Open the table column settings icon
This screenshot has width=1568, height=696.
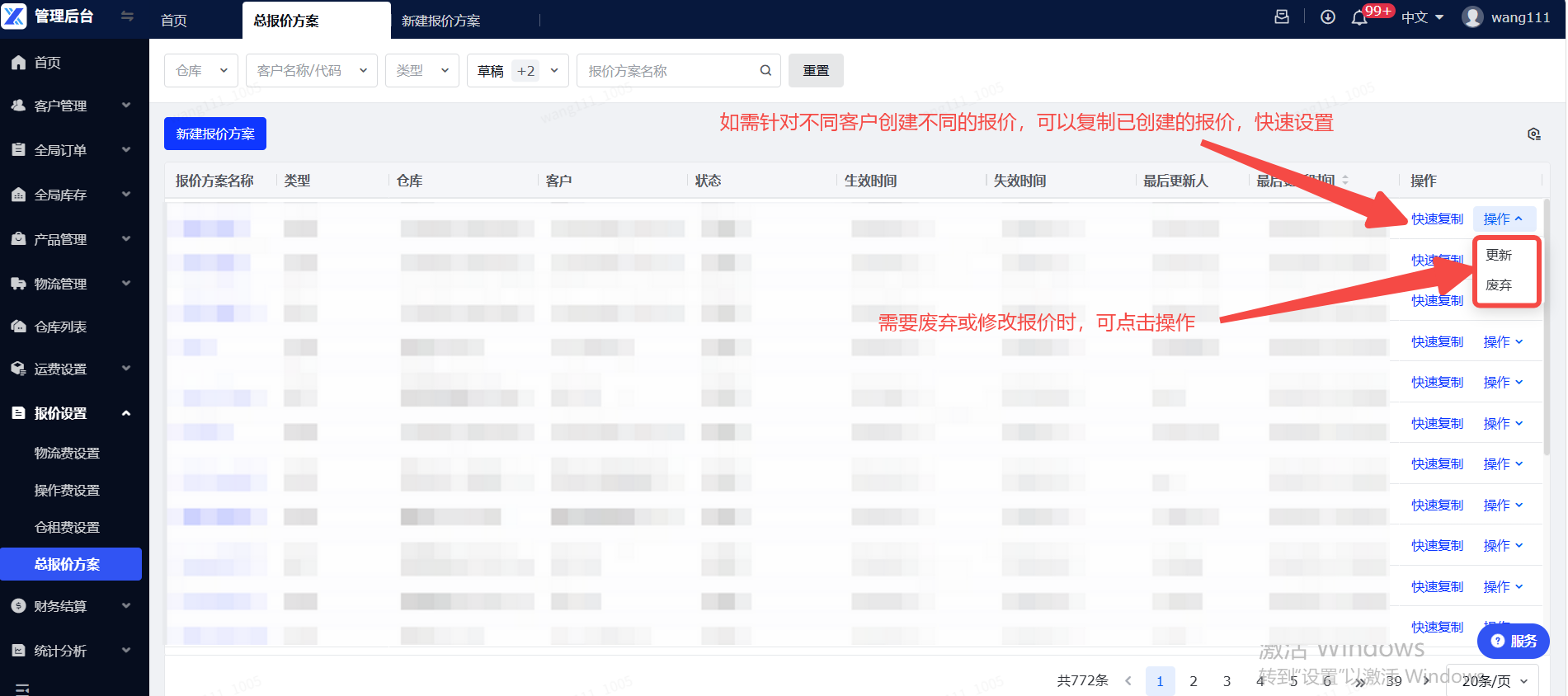coord(1534,134)
